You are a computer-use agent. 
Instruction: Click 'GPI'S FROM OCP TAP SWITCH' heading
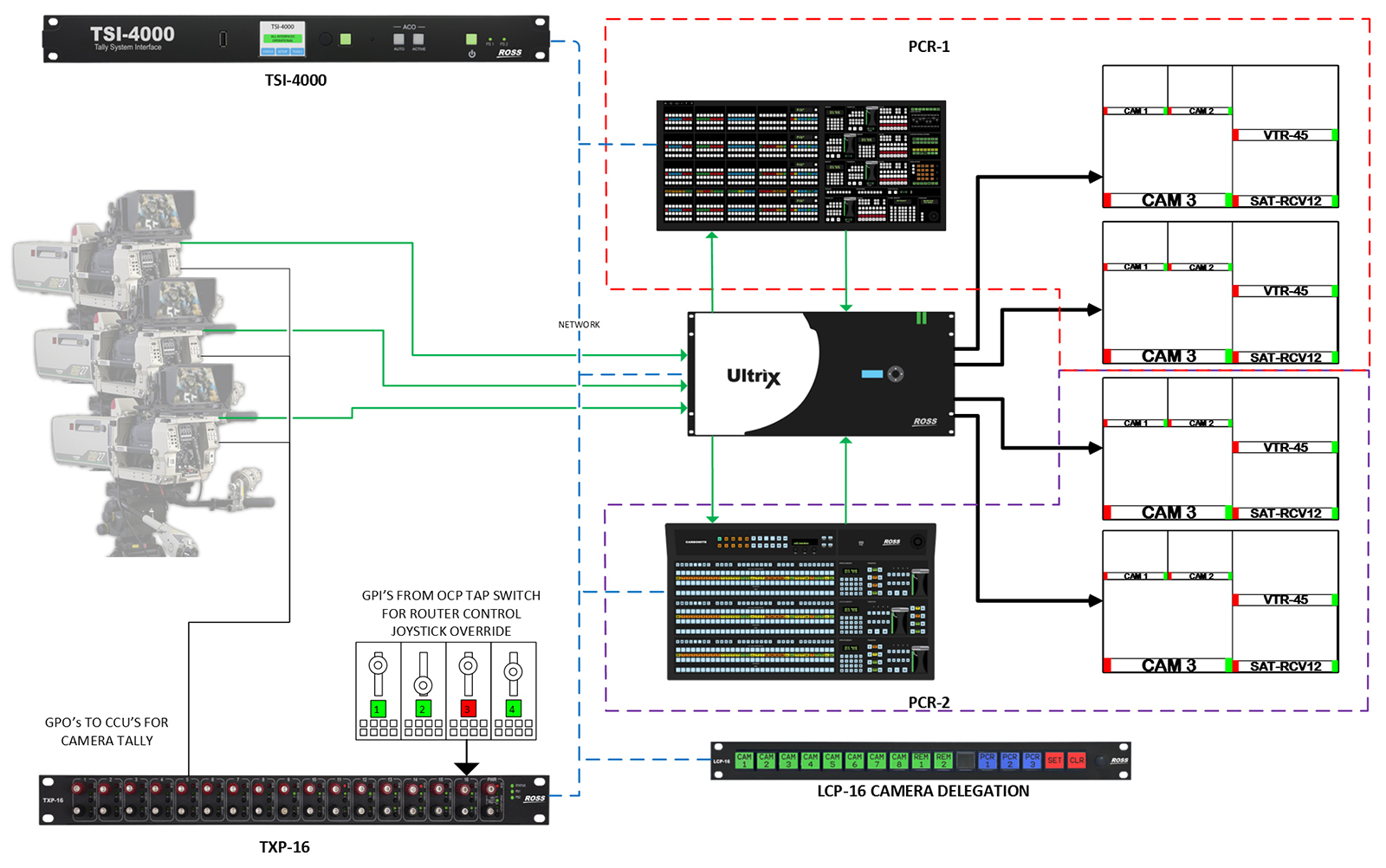(451, 595)
